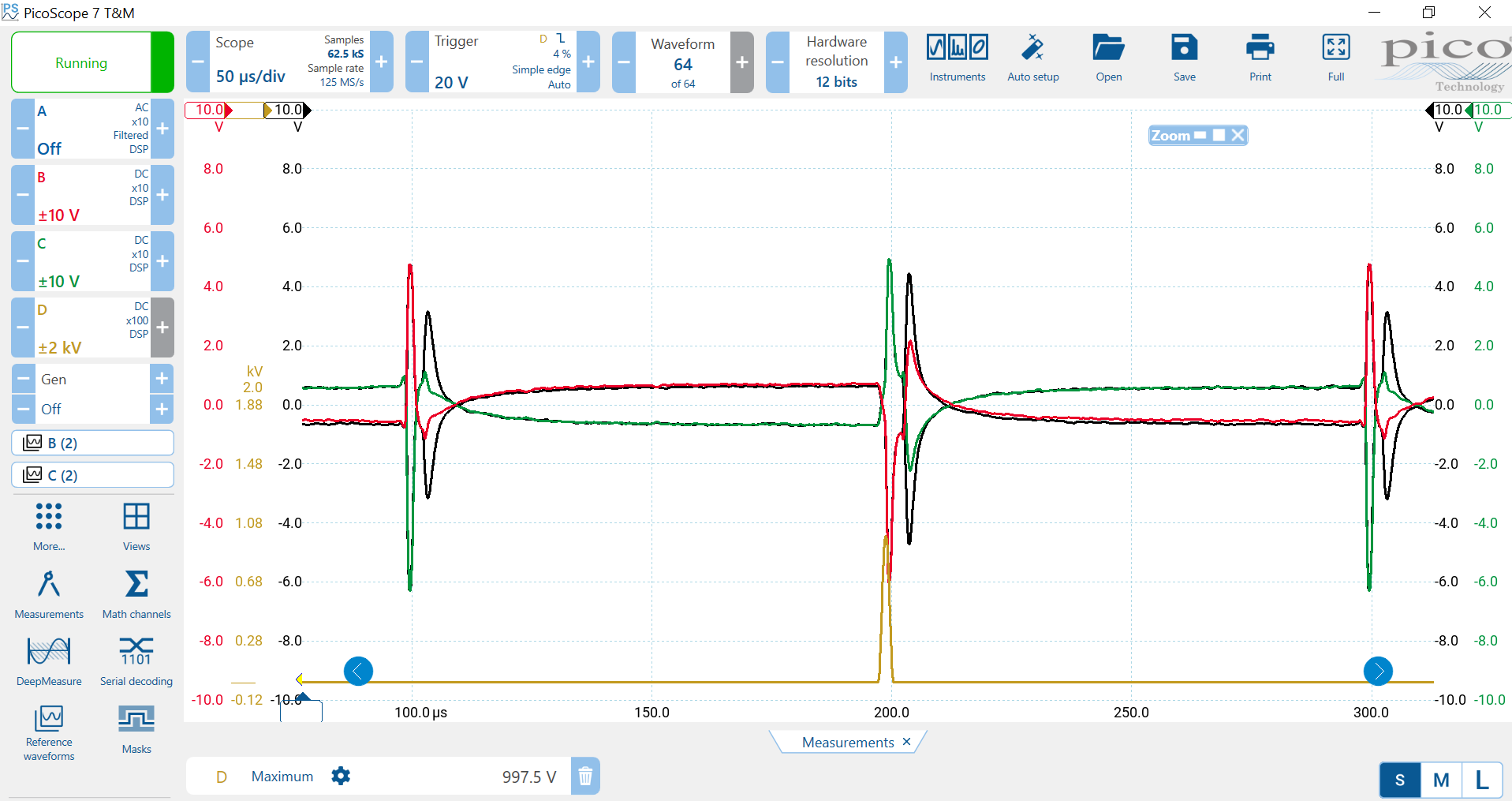The image size is (1512, 801).
Task: Select small S measurement size
Action: [1400, 780]
